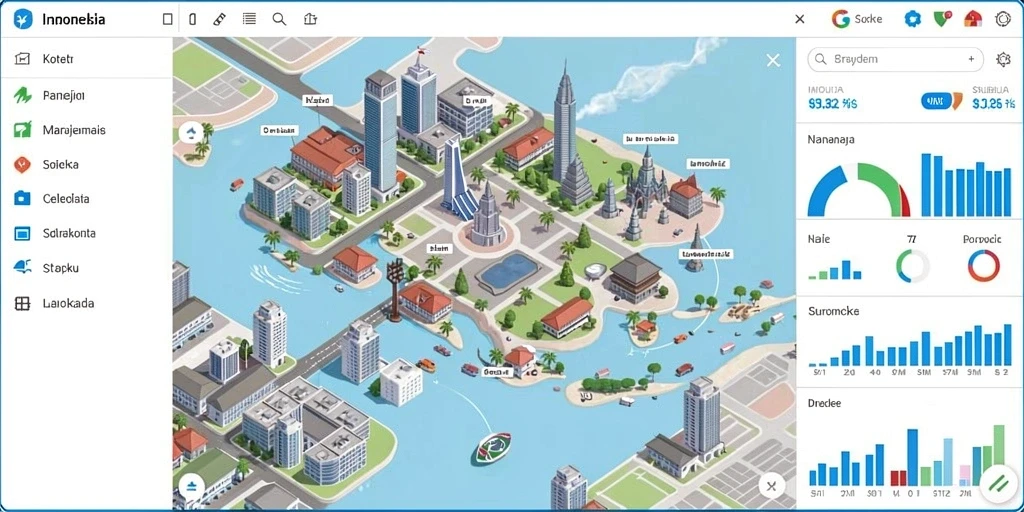Click the magnifier search icon in top toolbar
Viewport: 1024px width, 512px height.
[x=280, y=19]
